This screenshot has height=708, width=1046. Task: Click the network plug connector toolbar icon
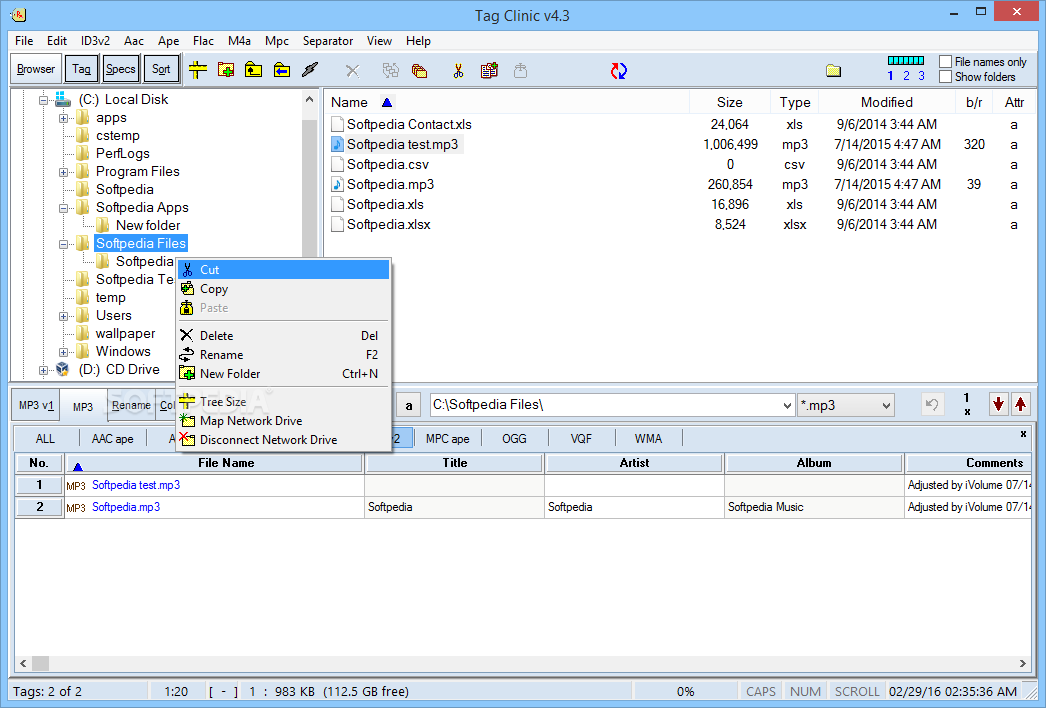click(x=310, y=70)
